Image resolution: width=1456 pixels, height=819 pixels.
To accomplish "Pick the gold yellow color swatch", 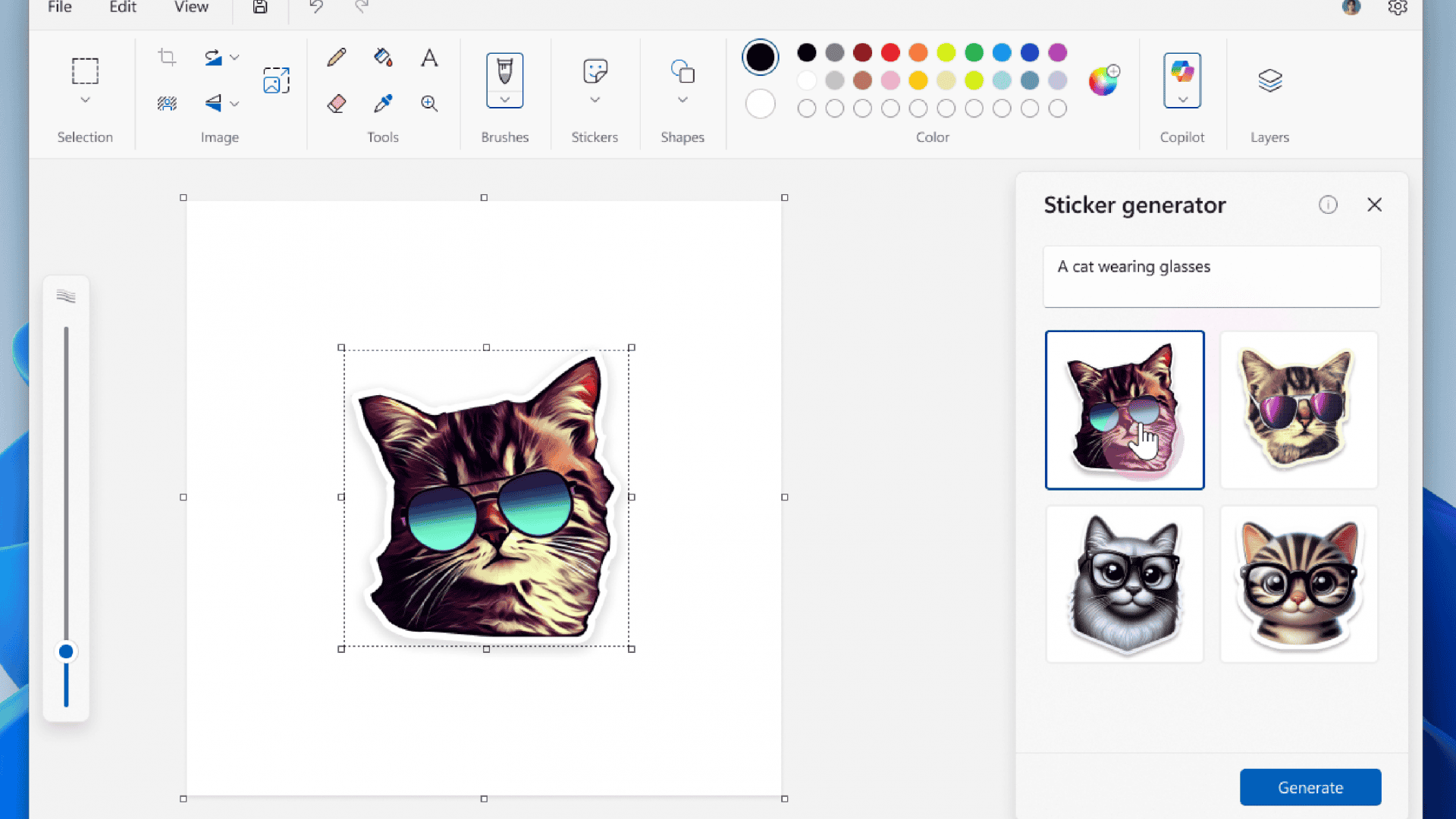I will (918, 80).
